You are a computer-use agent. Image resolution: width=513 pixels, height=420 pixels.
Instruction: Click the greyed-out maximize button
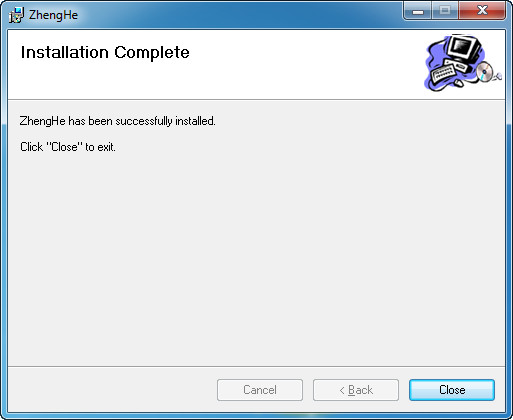pos(445,11)
